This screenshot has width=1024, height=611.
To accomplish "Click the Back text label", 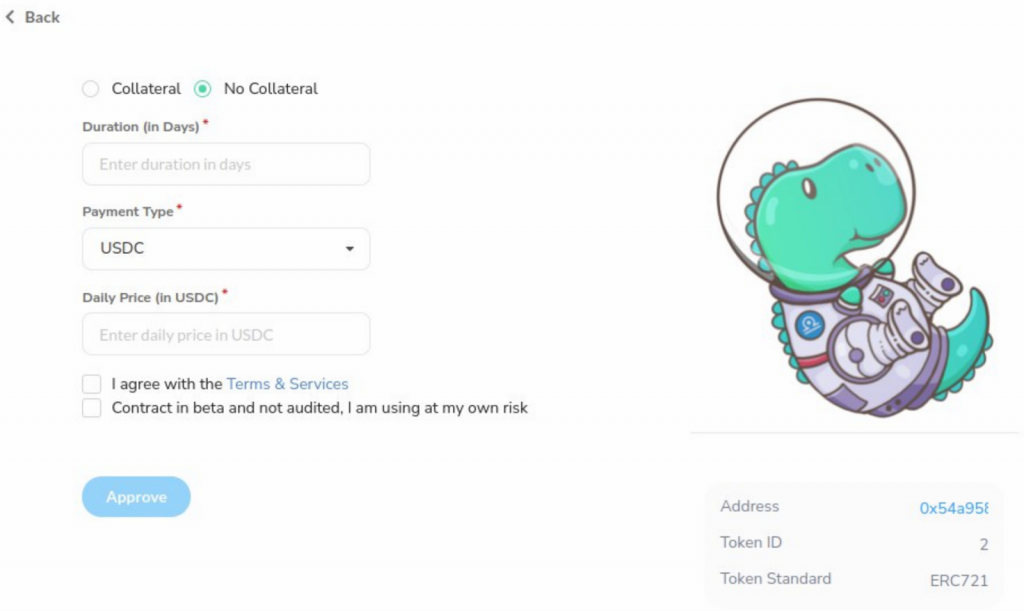I will 42,17.
